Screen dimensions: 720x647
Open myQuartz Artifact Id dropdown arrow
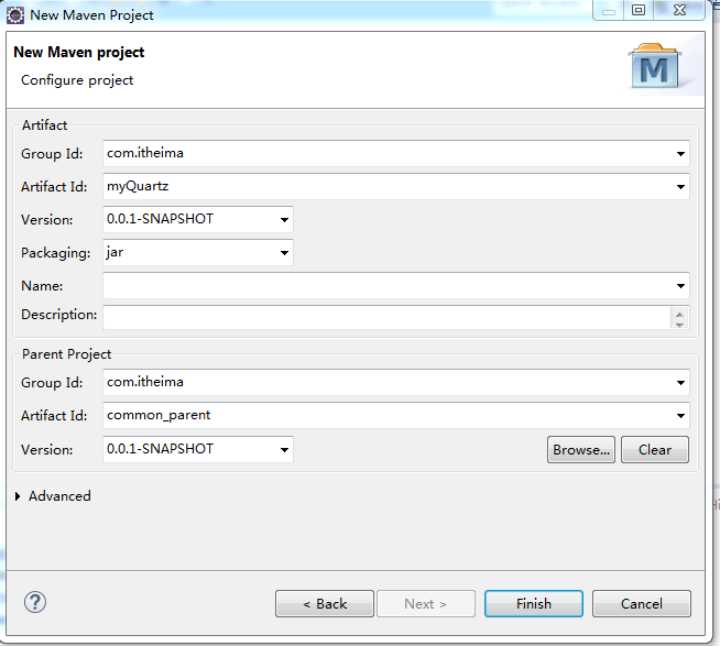(681, 186)
